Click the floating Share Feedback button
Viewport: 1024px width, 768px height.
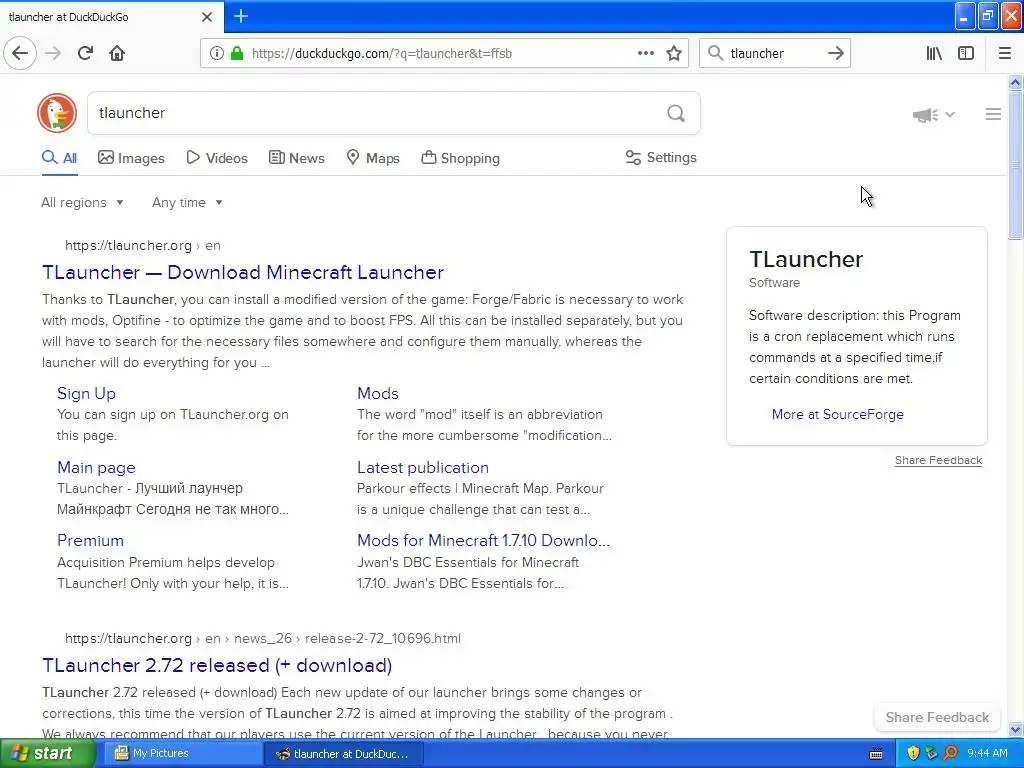(x=937, y=717)
